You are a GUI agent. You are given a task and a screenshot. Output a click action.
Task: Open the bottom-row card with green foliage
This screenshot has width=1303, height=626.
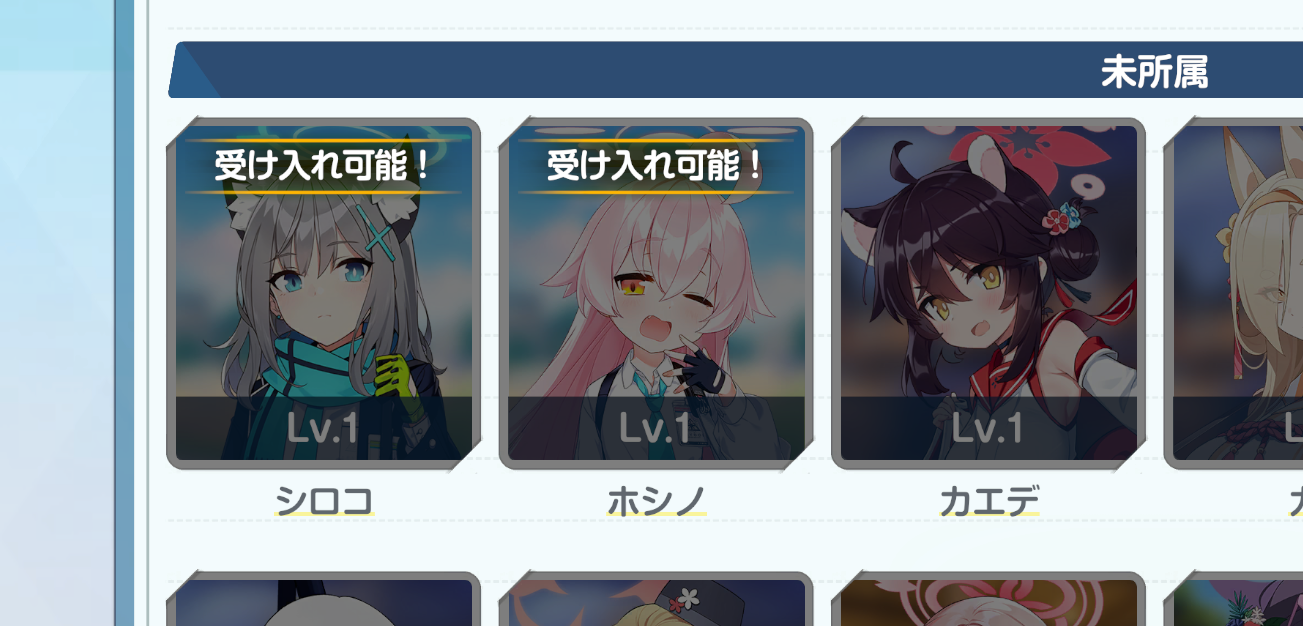(x=1234, y=599)
